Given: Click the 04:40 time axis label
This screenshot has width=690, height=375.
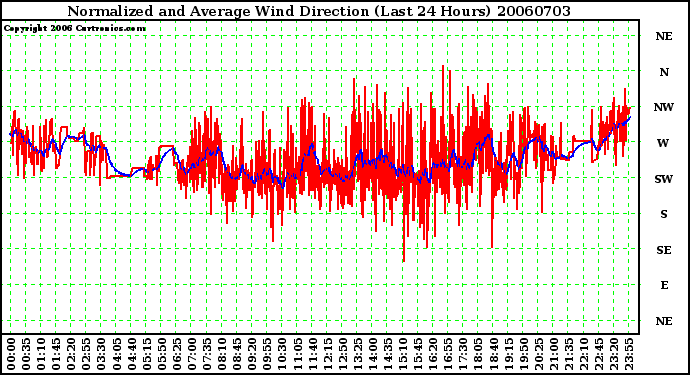Looking at the screenshot, I should (x=132, y=354).
